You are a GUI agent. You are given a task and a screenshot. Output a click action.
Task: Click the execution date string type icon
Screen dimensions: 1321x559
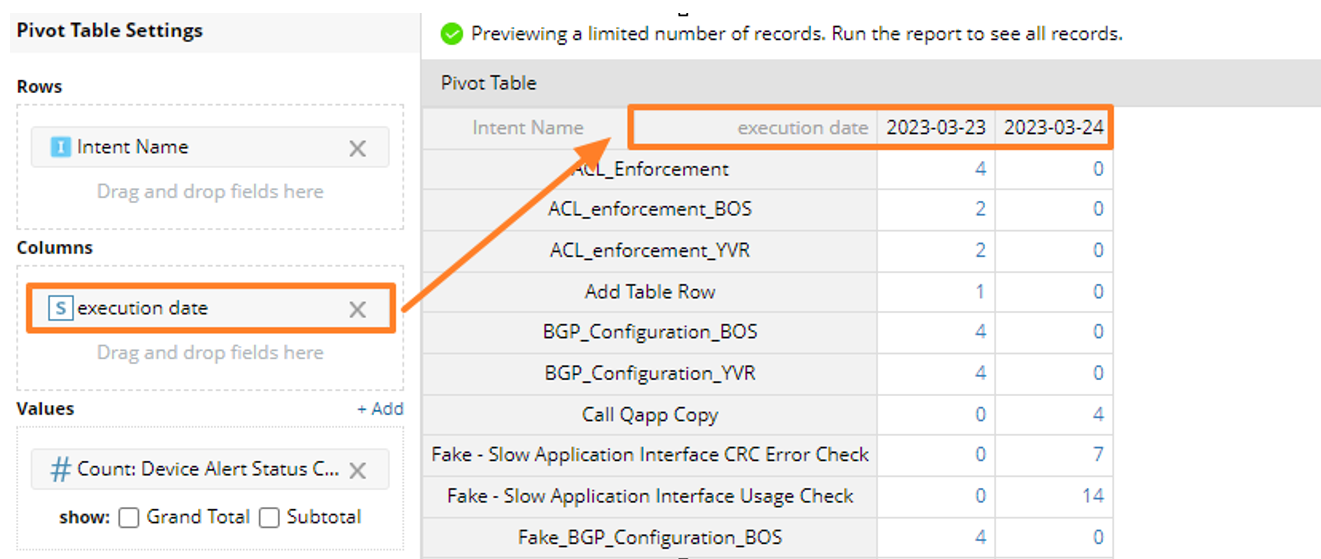tap(61, 308)
